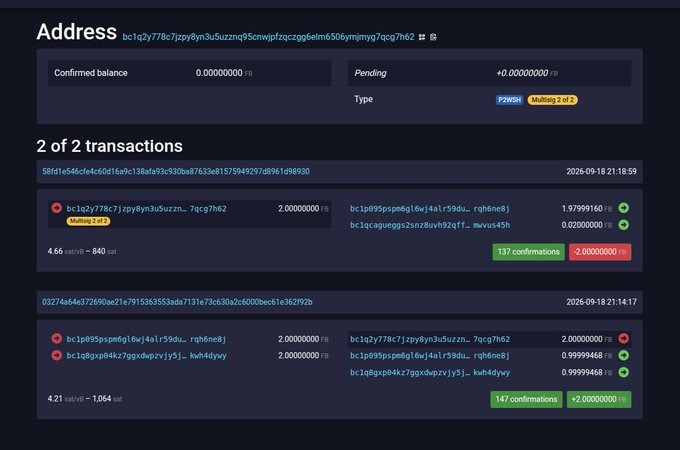Viewport: 680px width, 450px height.
Task: Open transaction 58fd1e546cfe4c60… link
Action: pyautogui.click(x=176, y=171)
